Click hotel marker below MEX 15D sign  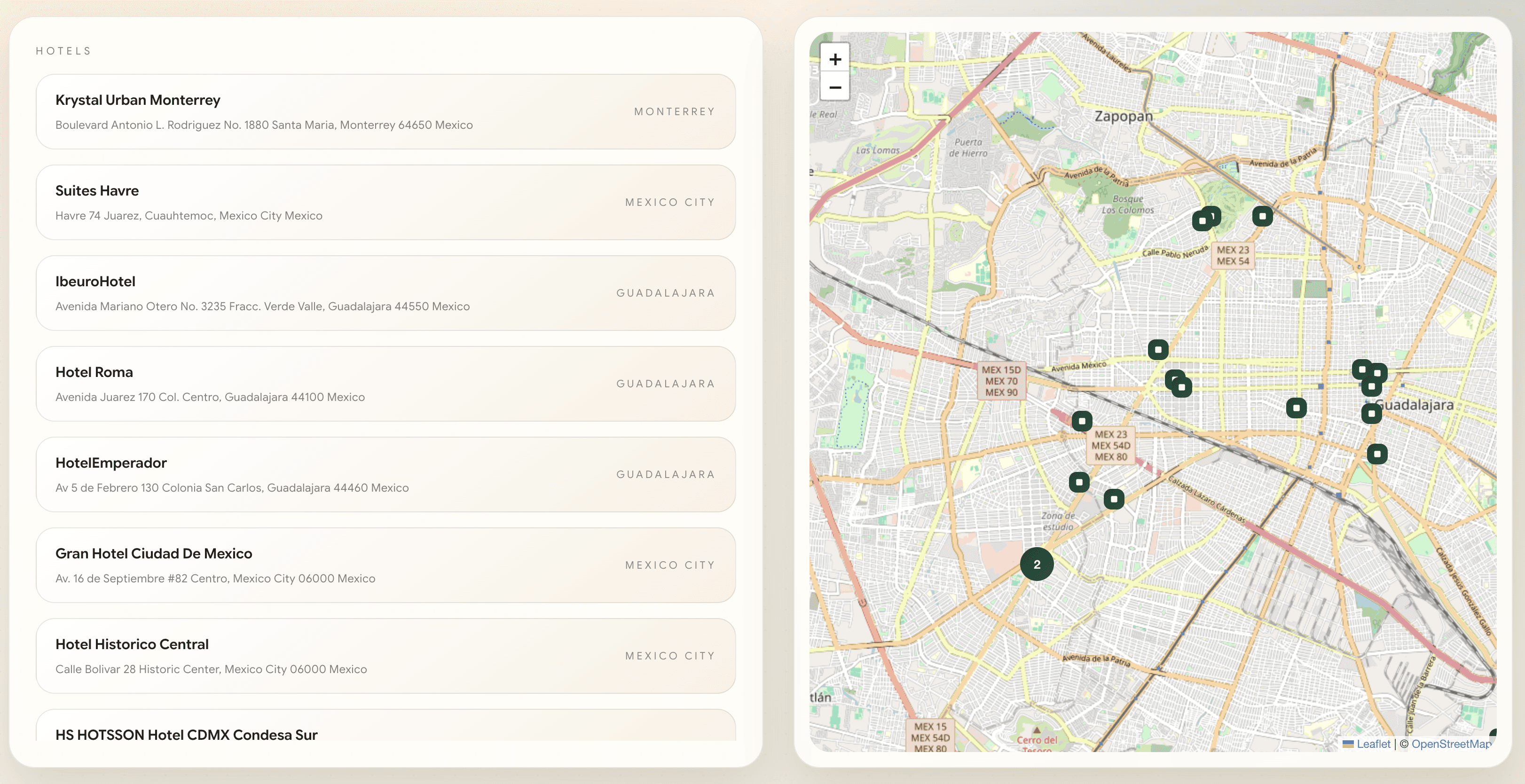point(1082,421)
